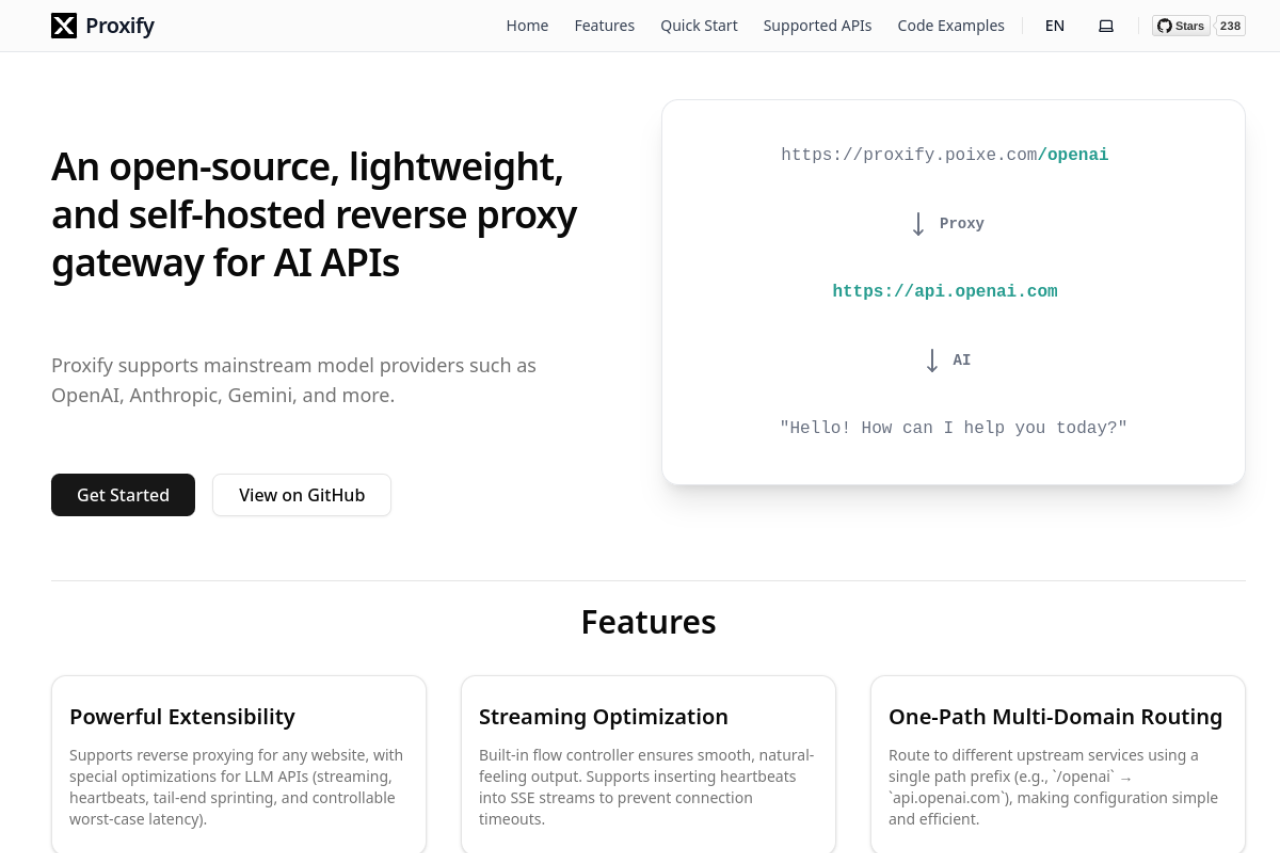Navigate to Home in the top menu
Image resolution: width=1280 pixels, height=853 pixels.
527,25
